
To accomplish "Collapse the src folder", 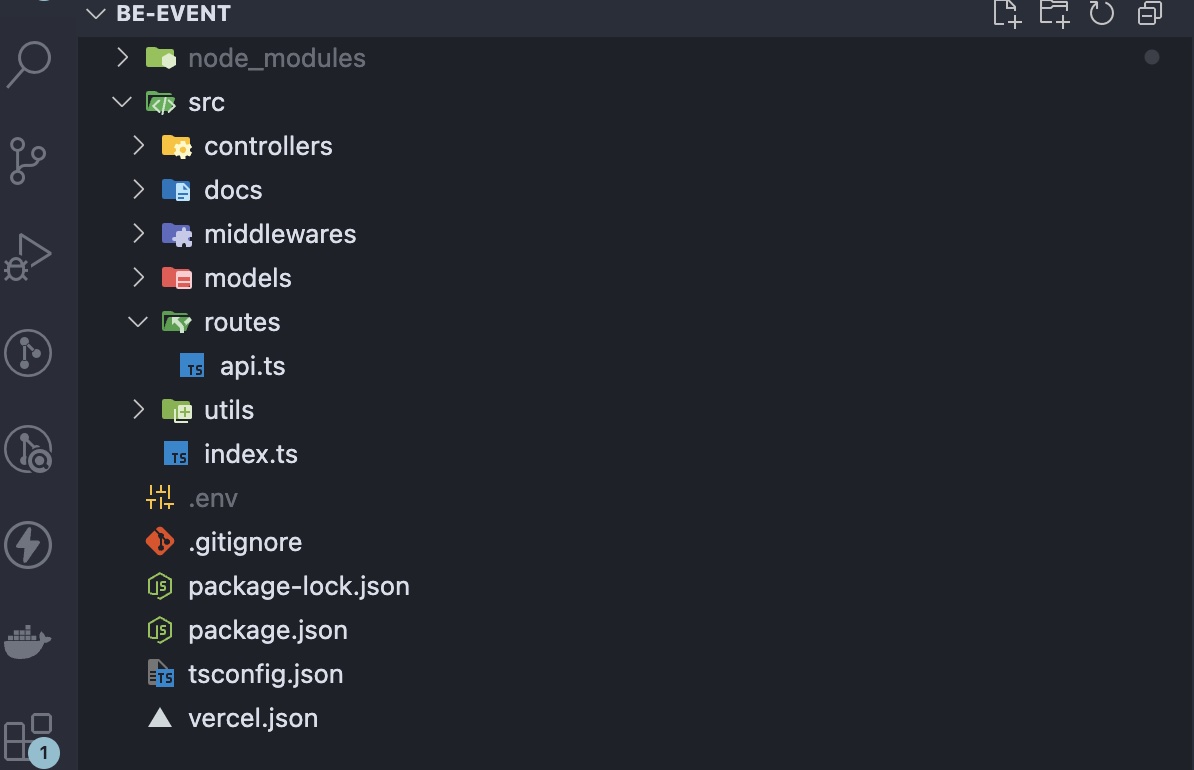I will click(122, 101).
